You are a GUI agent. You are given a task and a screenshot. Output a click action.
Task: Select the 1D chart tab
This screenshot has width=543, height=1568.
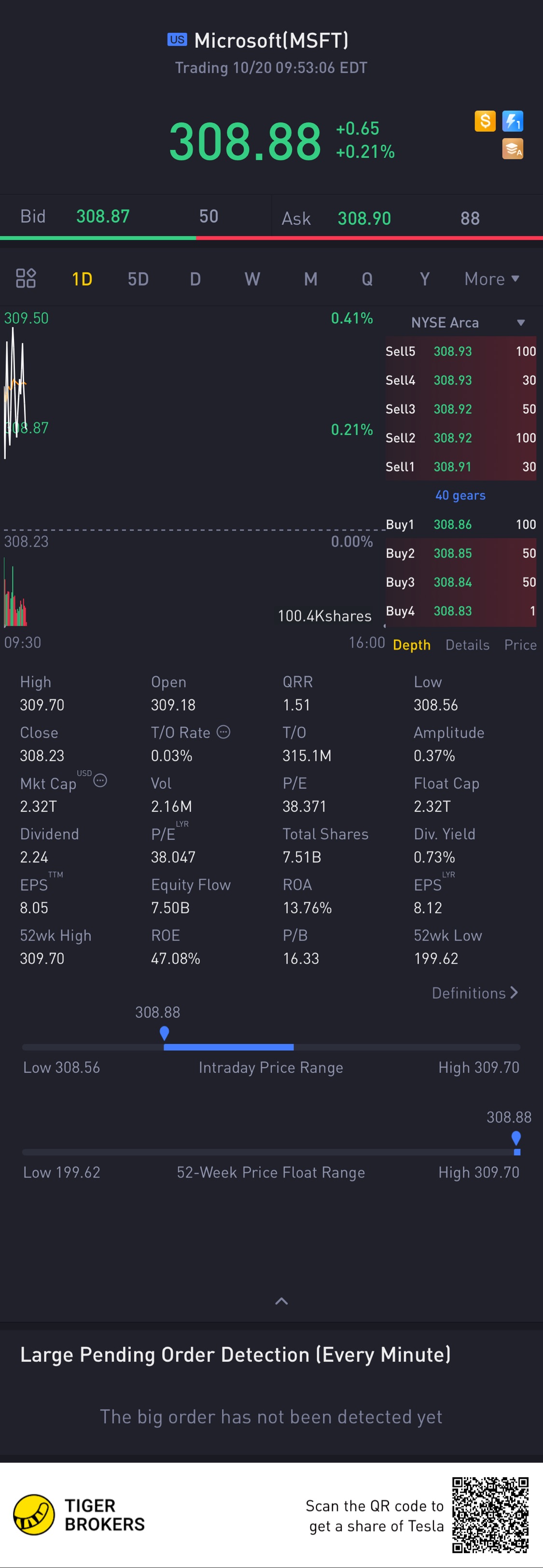[x=82, y=279]
